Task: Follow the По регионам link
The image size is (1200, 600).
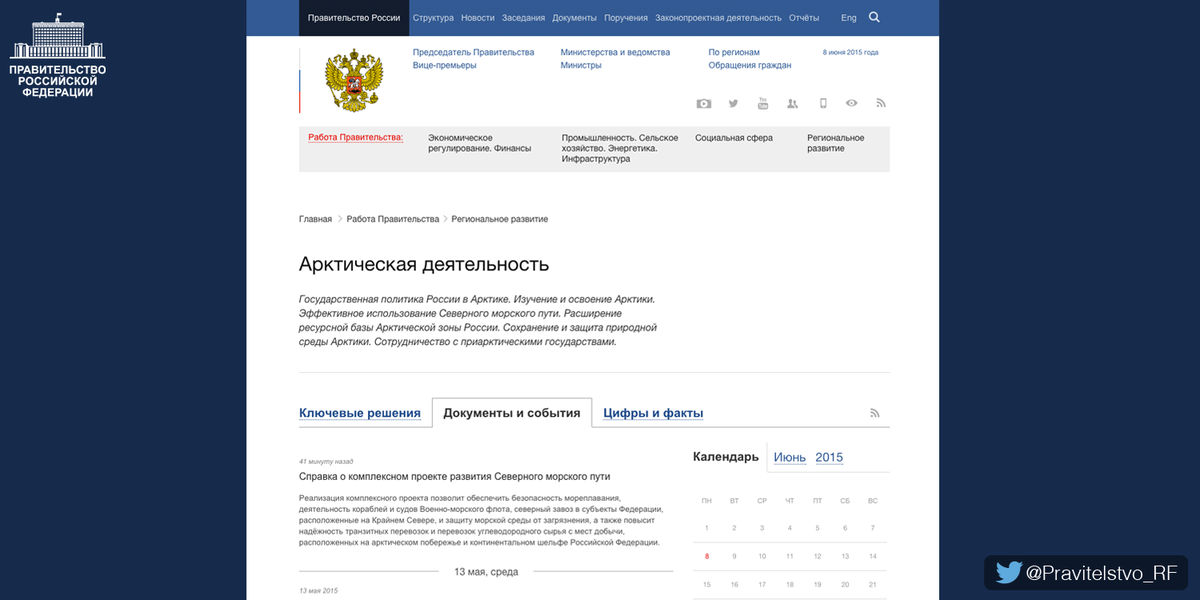Action: click(734, 52)
